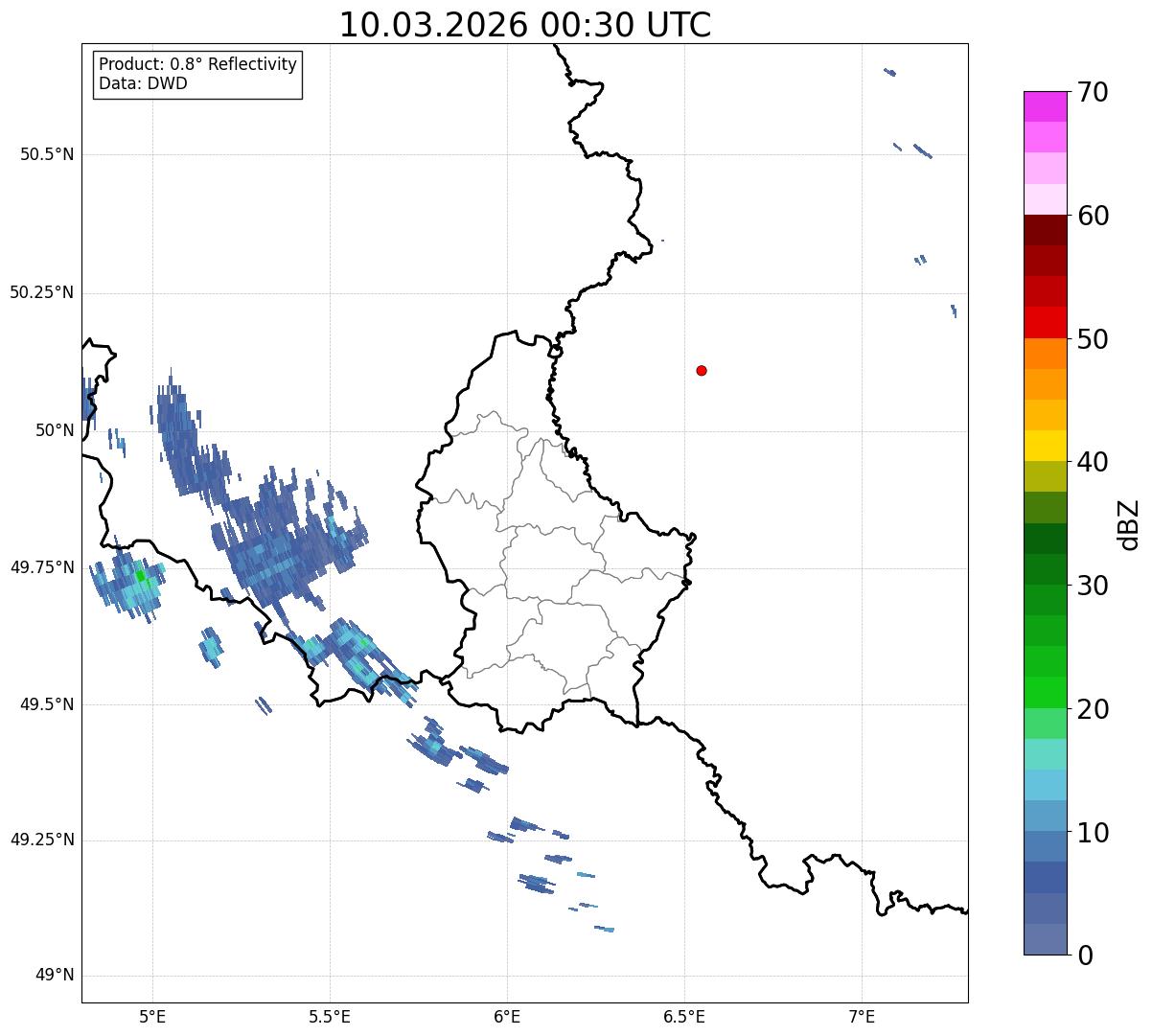Click the 5.5°E longitude label
The width and height of the screenshot is (1152, 1036).
tap(330, 1016)
